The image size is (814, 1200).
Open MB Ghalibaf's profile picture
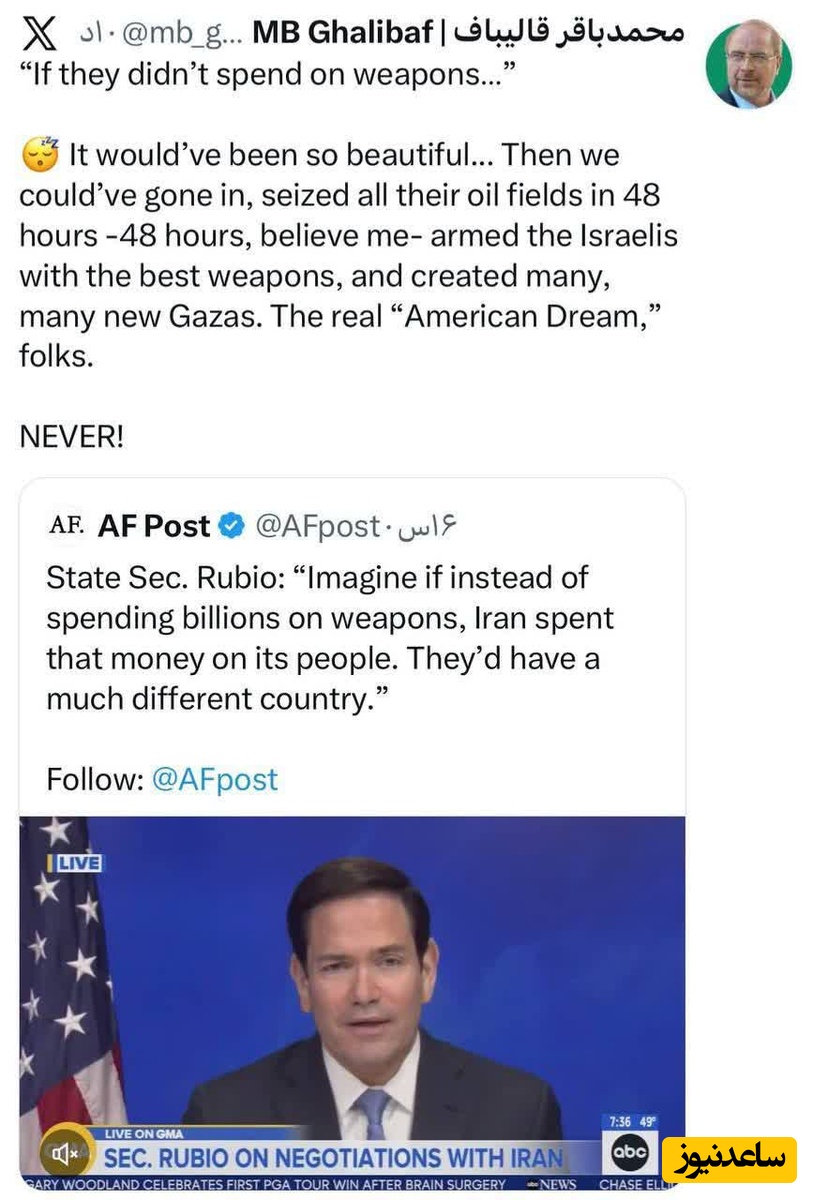coord(748,64)
